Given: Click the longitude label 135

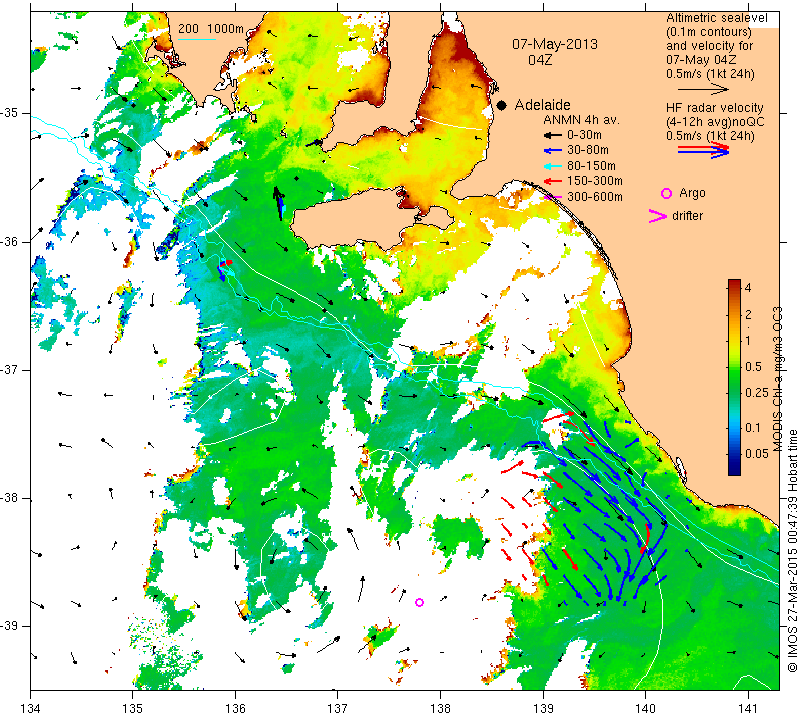Looking at the screenshot, I should tap(133, 709).
